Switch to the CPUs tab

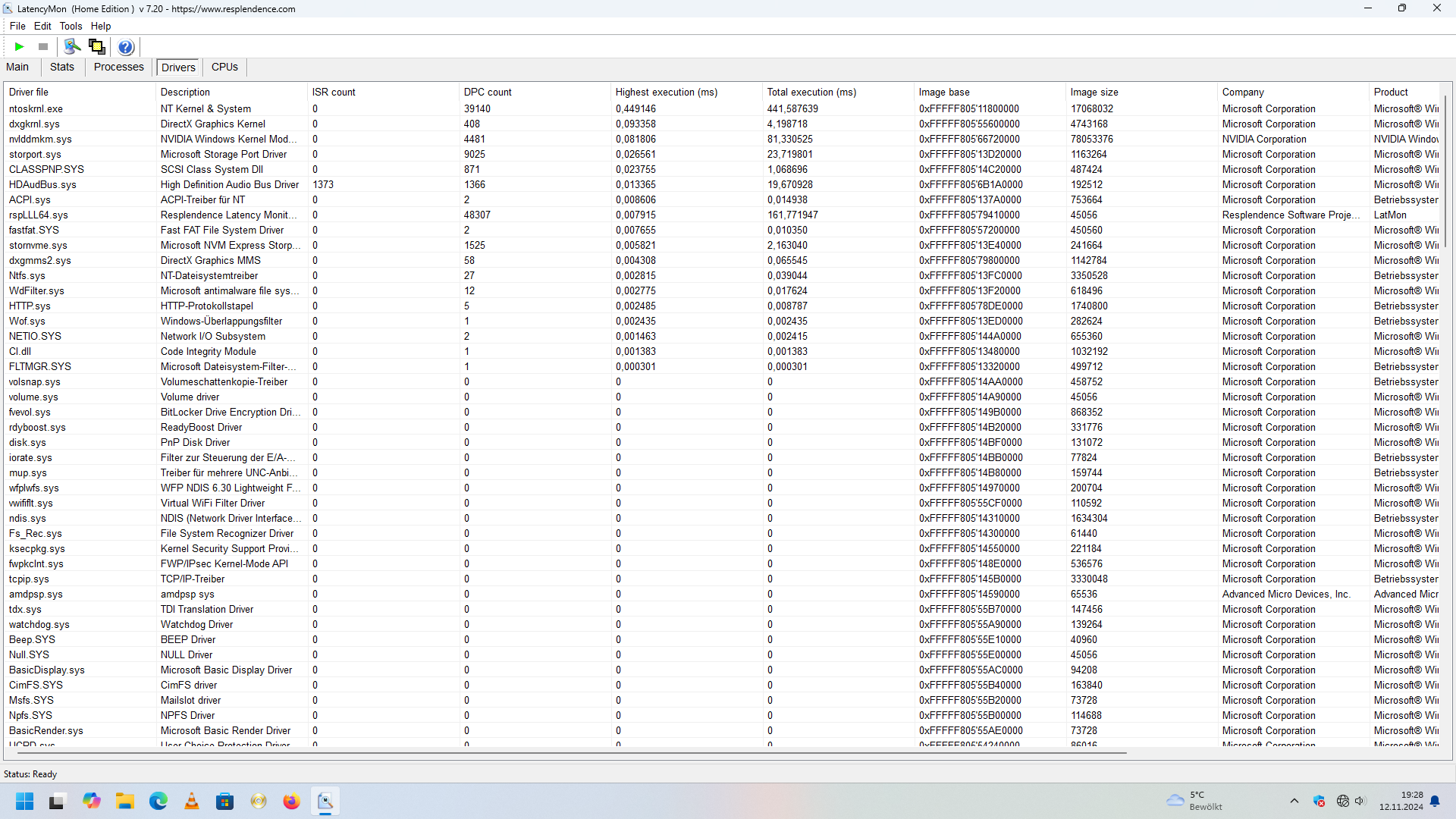click(x=224, y=67)
